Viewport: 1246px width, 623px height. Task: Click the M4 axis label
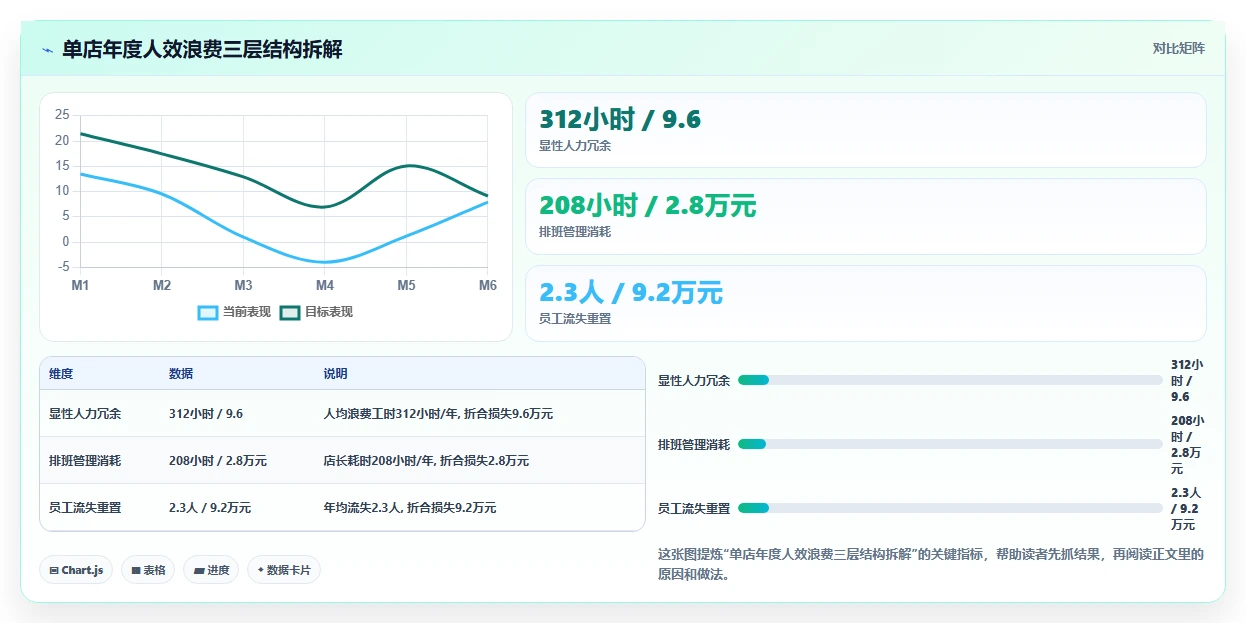click(x=325, y=285)
